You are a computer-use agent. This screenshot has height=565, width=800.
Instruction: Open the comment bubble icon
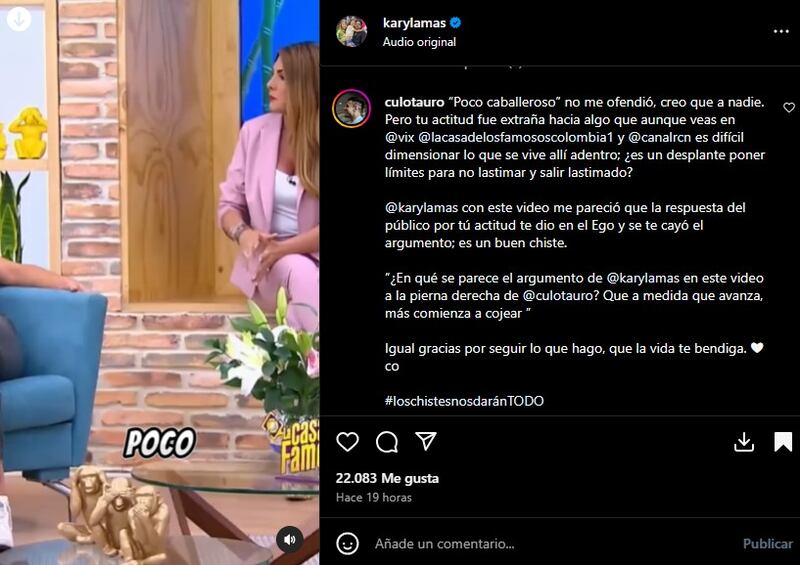click(387, 442)
